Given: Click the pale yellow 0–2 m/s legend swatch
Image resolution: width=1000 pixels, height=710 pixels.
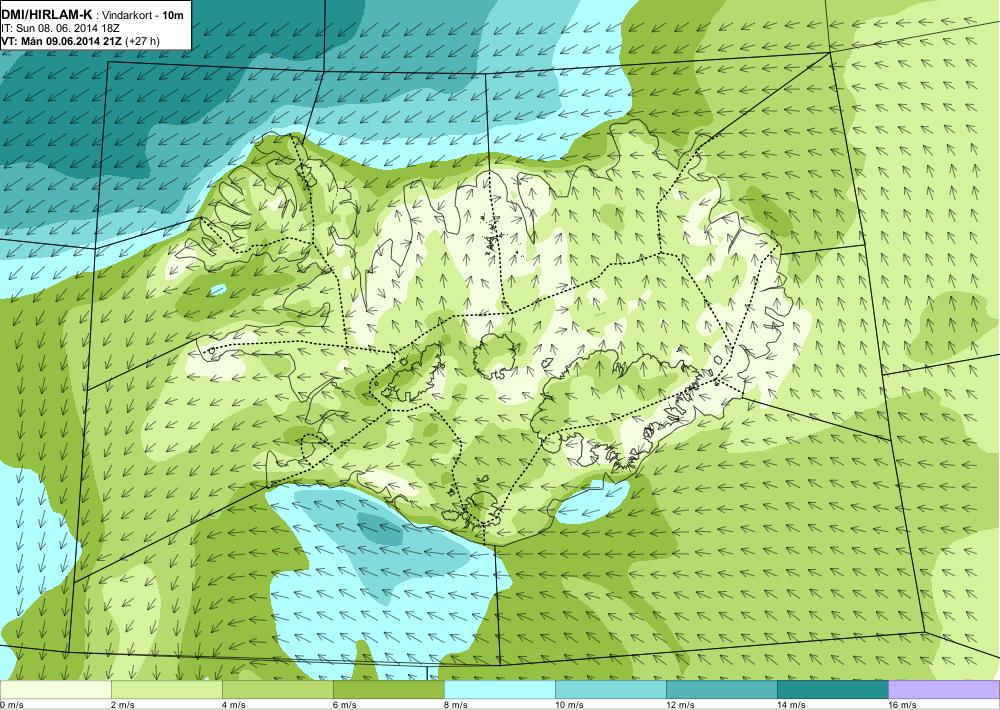Looking at the screenshot, I should 55,689.
